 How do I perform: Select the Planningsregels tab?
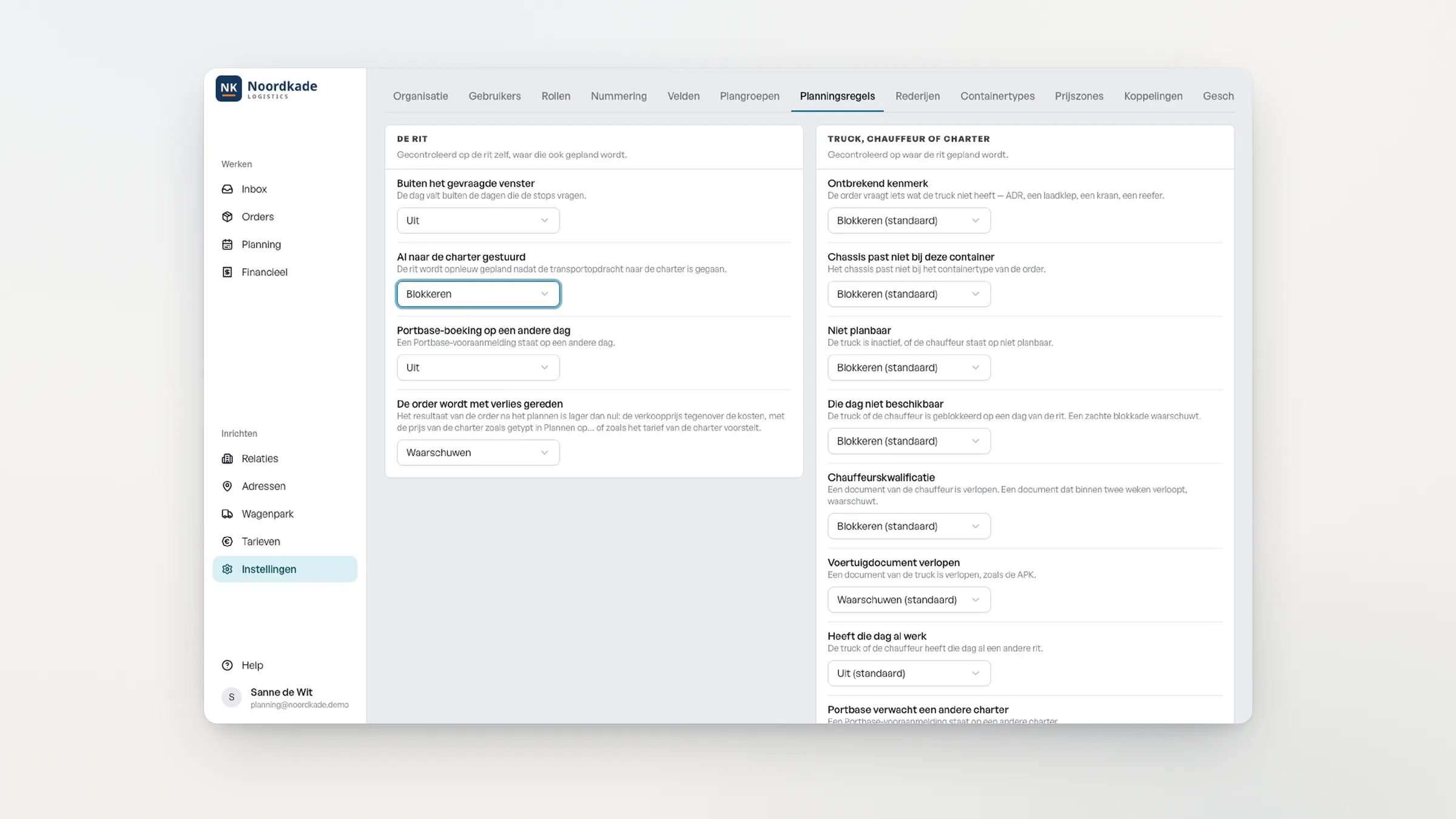[x=837, y=96]
